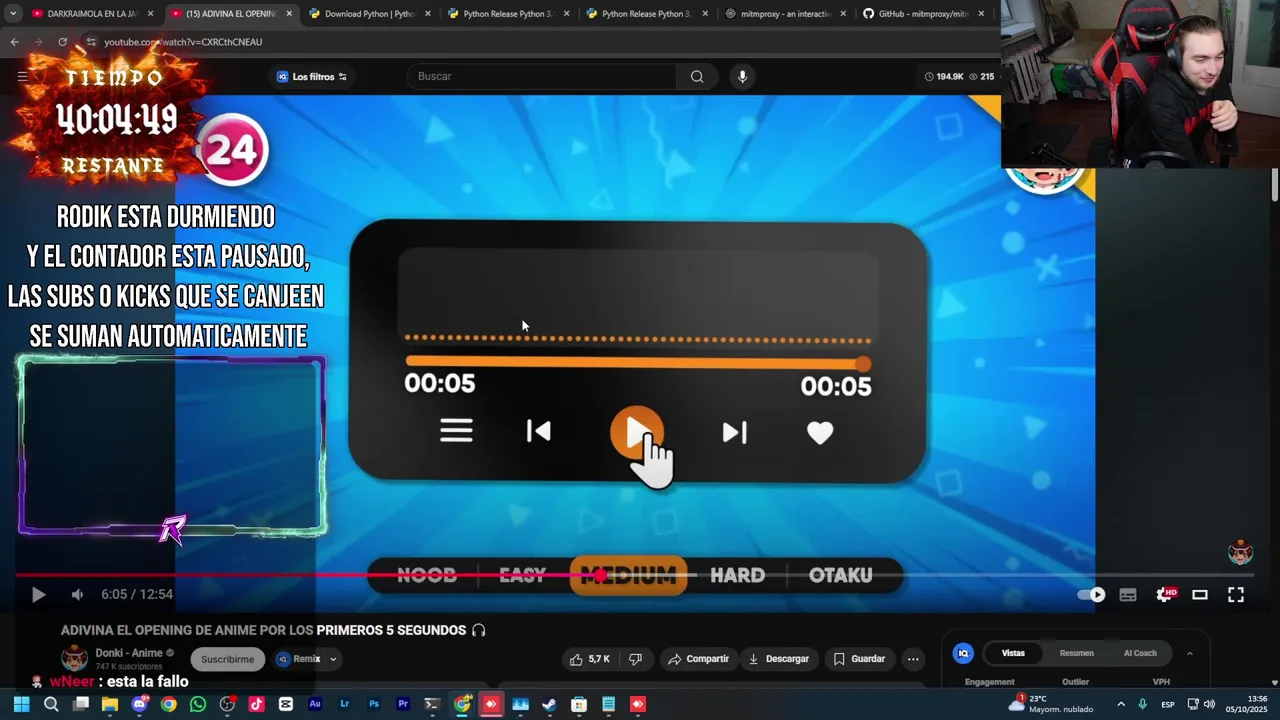The image size is (1280, 720).
Task: Switch to the mitmproxy browser tab
Action: pyautogui.click(x=785, y=14)
